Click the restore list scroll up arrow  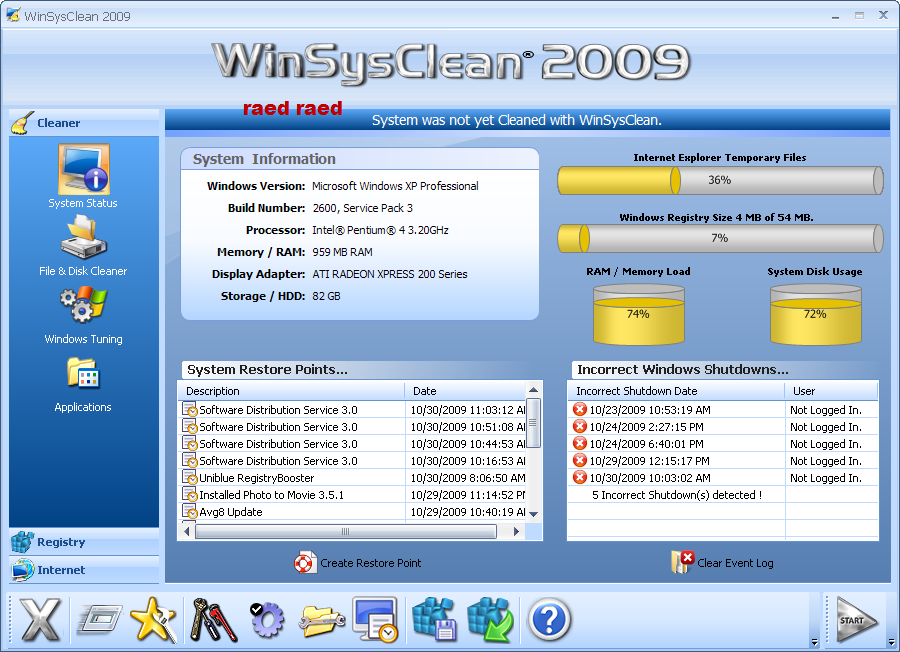tap(533, 390)
